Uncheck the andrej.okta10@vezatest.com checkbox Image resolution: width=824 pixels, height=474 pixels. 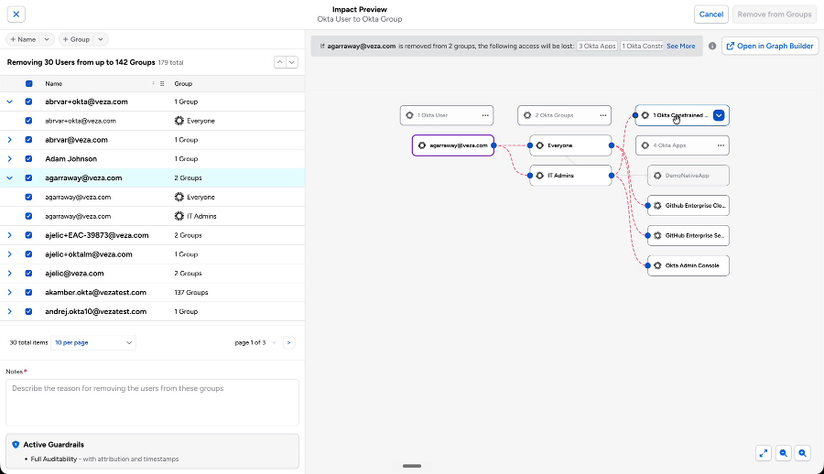tap(29, 312)
